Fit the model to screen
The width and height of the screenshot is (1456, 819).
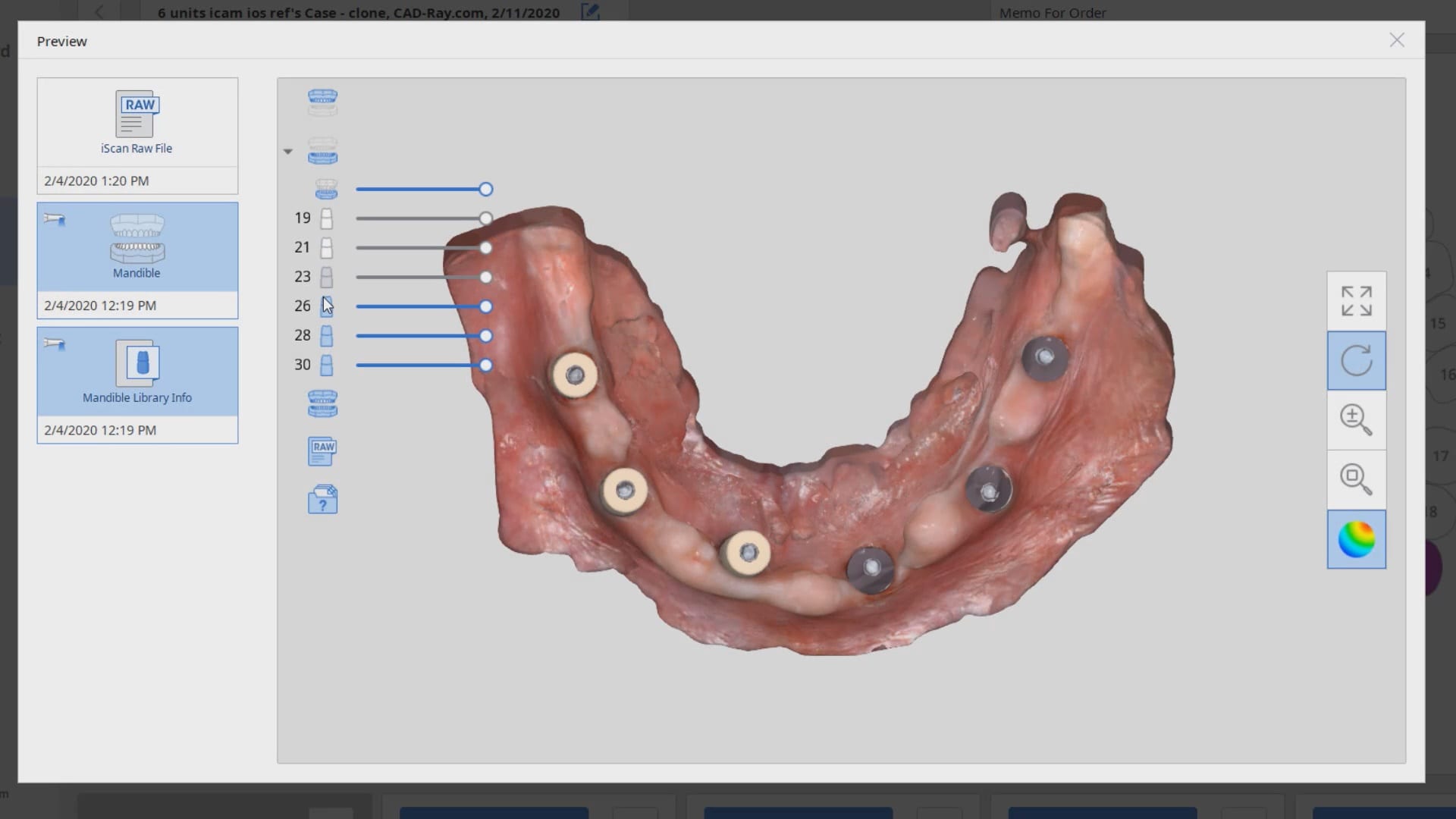pos(1356,301)
